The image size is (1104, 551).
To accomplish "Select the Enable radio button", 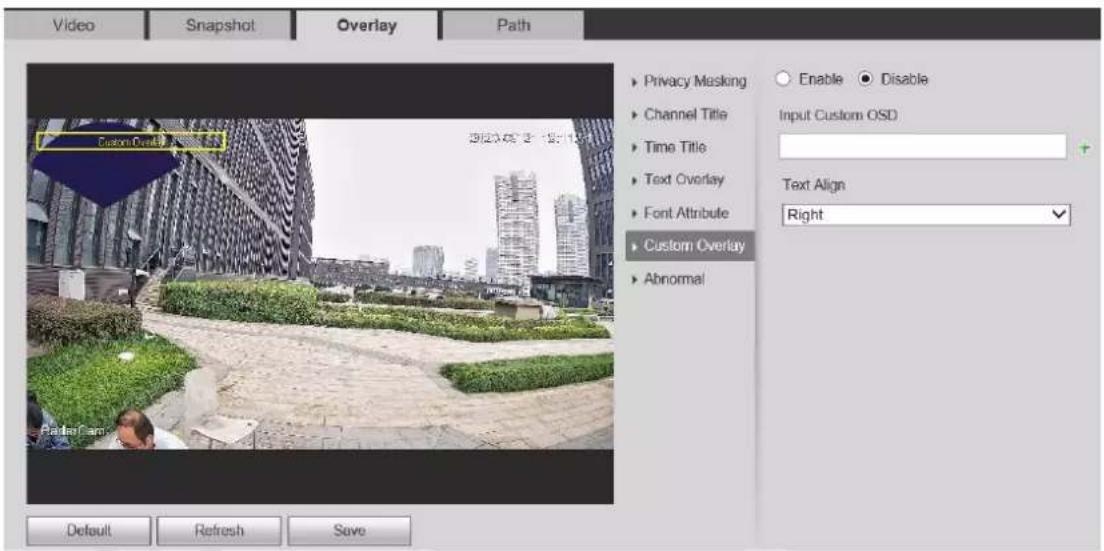I will (783, 79).
